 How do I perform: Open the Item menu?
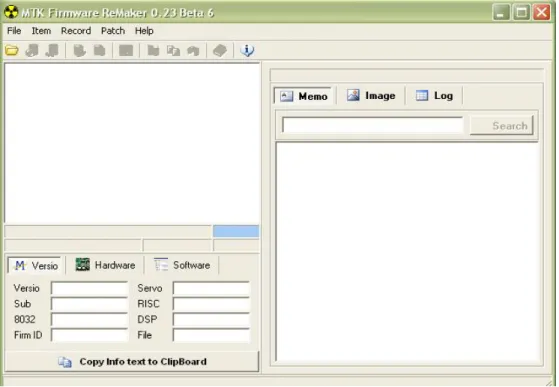click(x=41, y=31)
